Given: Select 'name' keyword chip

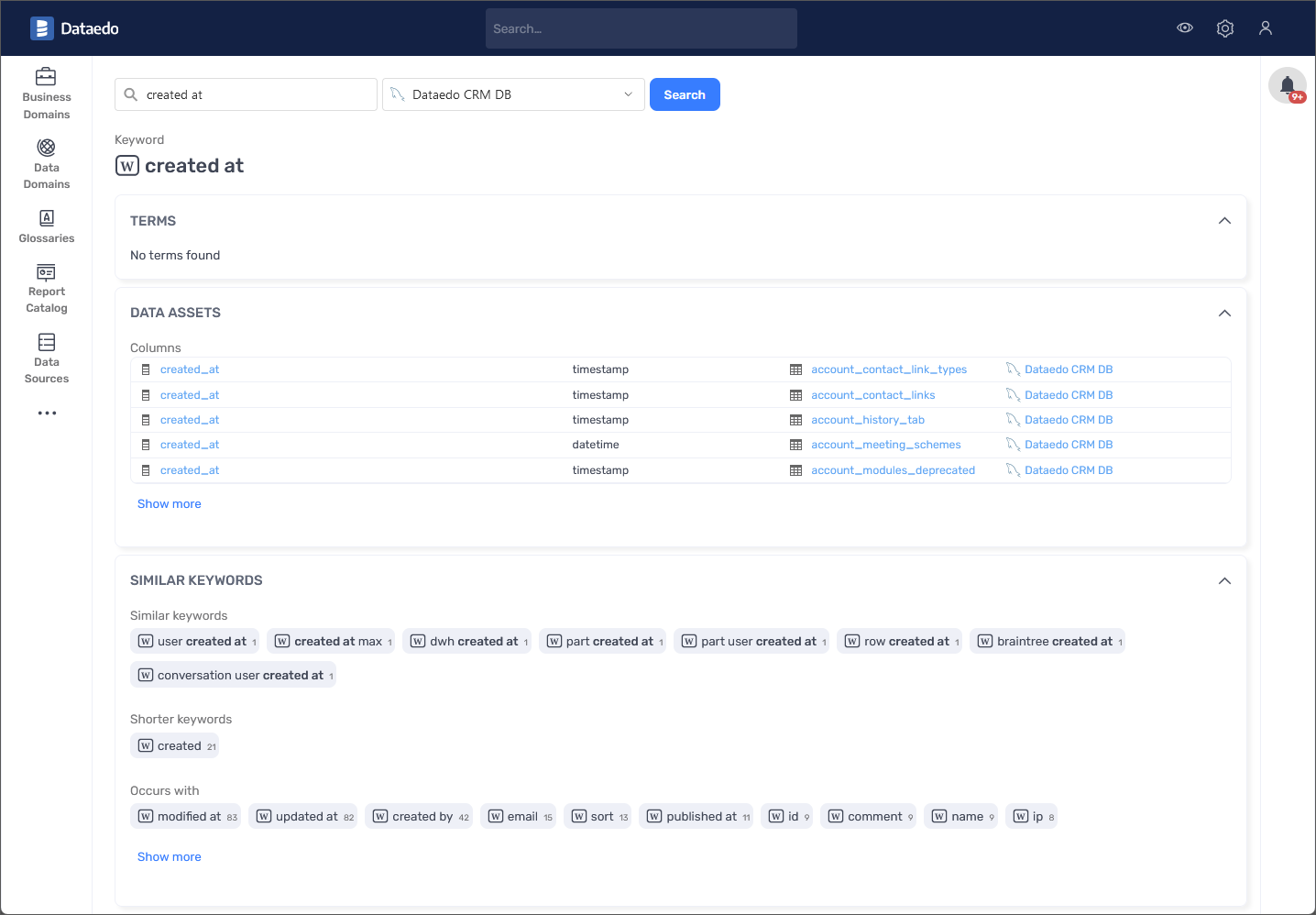Looking at the screenshot, I should pos(961,817).
